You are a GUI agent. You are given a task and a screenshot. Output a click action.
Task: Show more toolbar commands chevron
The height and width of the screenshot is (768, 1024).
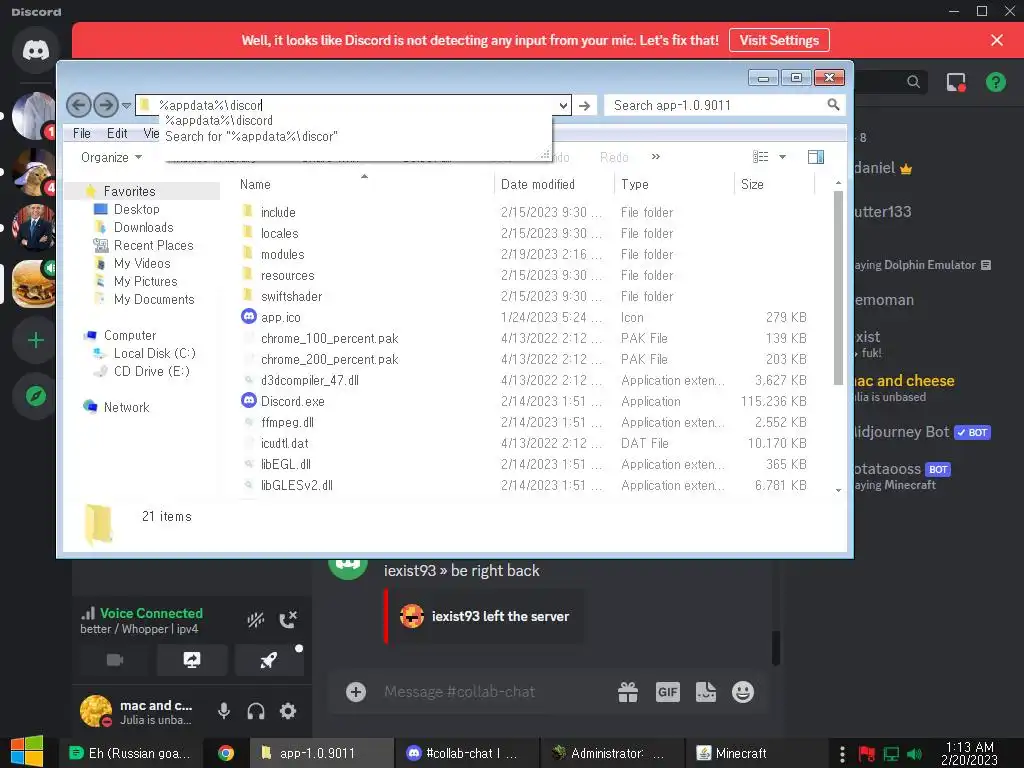[x=656, y=157]
